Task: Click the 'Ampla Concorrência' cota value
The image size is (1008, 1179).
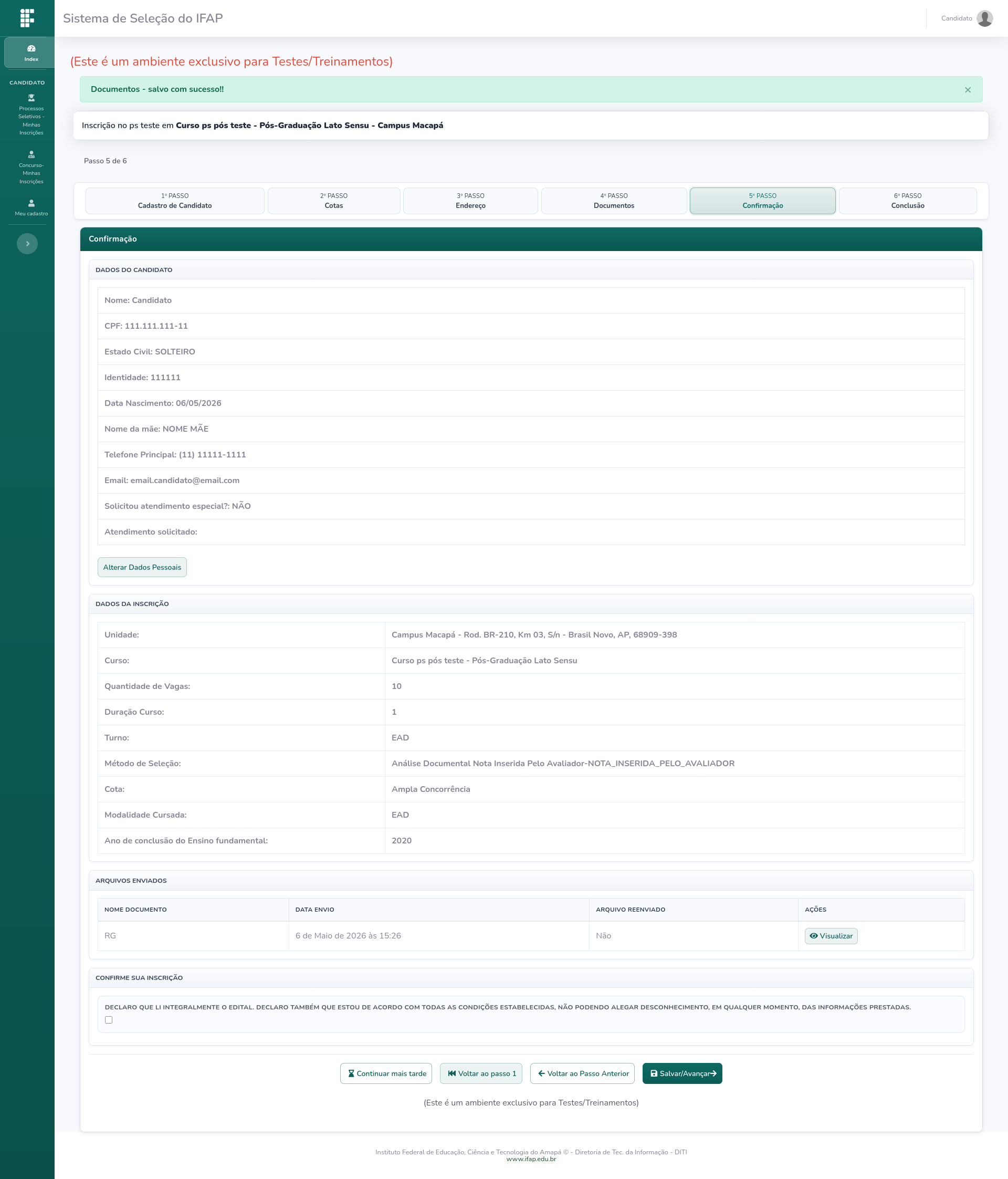Action: tap(430, 789)
